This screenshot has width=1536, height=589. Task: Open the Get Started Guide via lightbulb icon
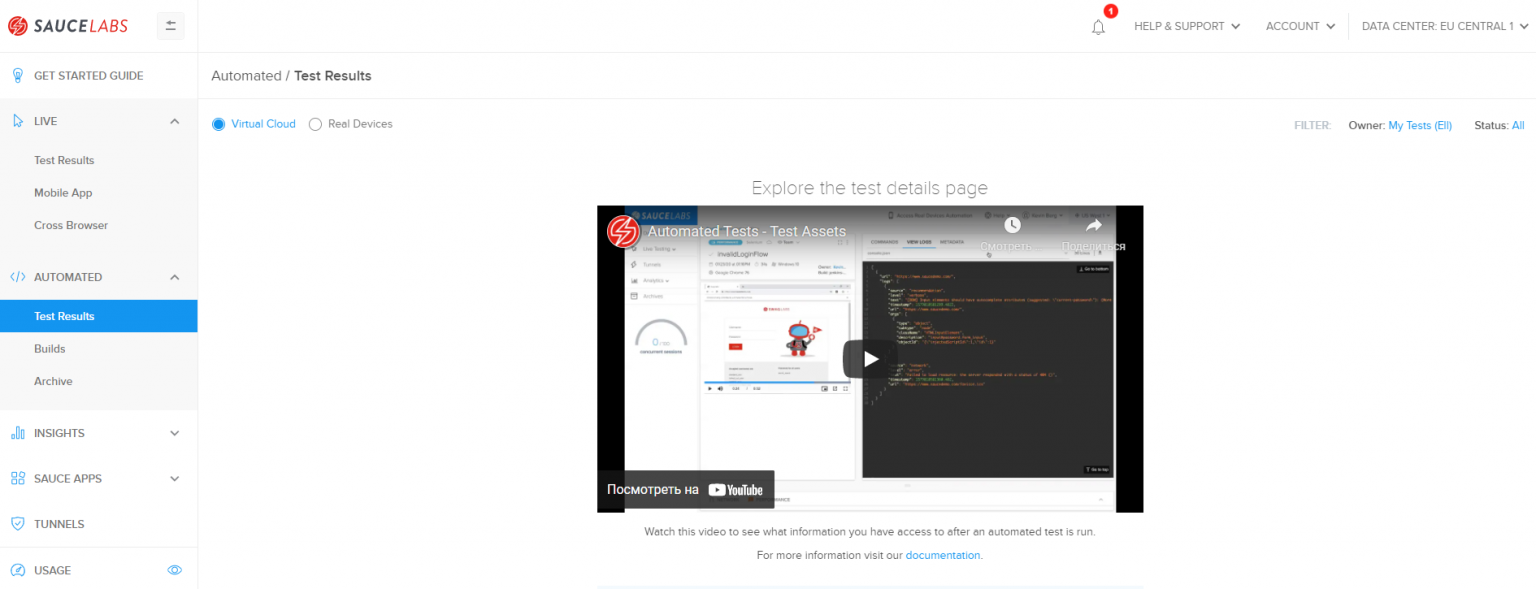point(16,75)
